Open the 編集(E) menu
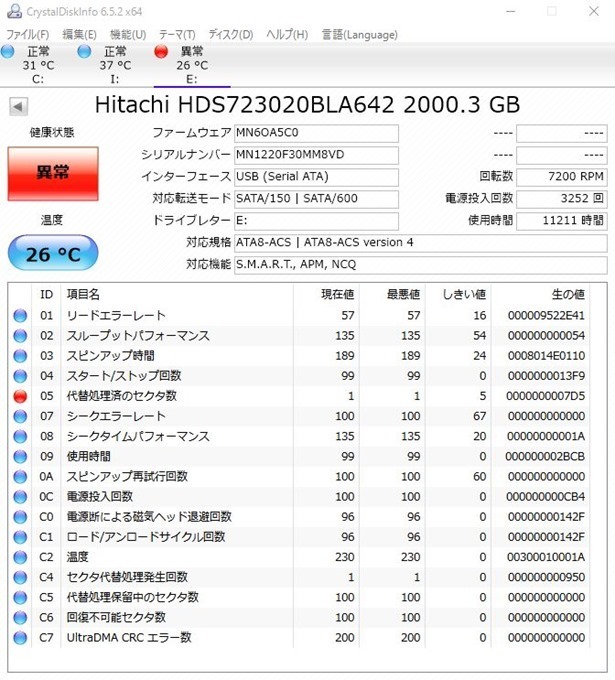This screenshot has height=680, width=615. click(x=79, y=34)
